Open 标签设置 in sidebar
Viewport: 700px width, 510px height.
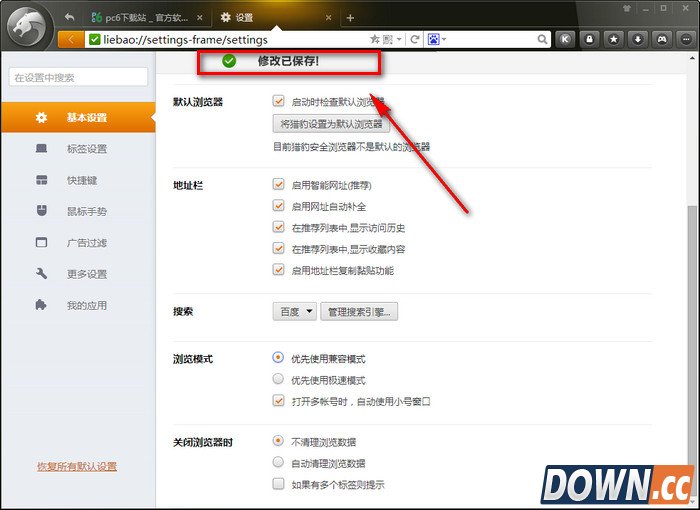tap(79, 149)
